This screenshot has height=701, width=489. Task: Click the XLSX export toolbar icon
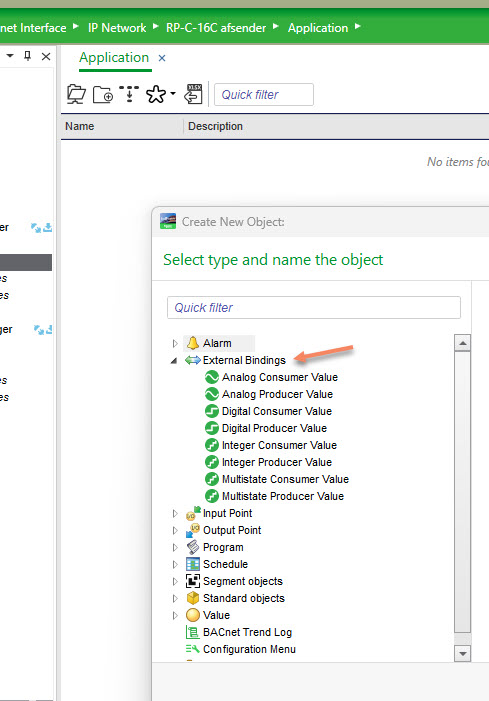tap(194, 94)
